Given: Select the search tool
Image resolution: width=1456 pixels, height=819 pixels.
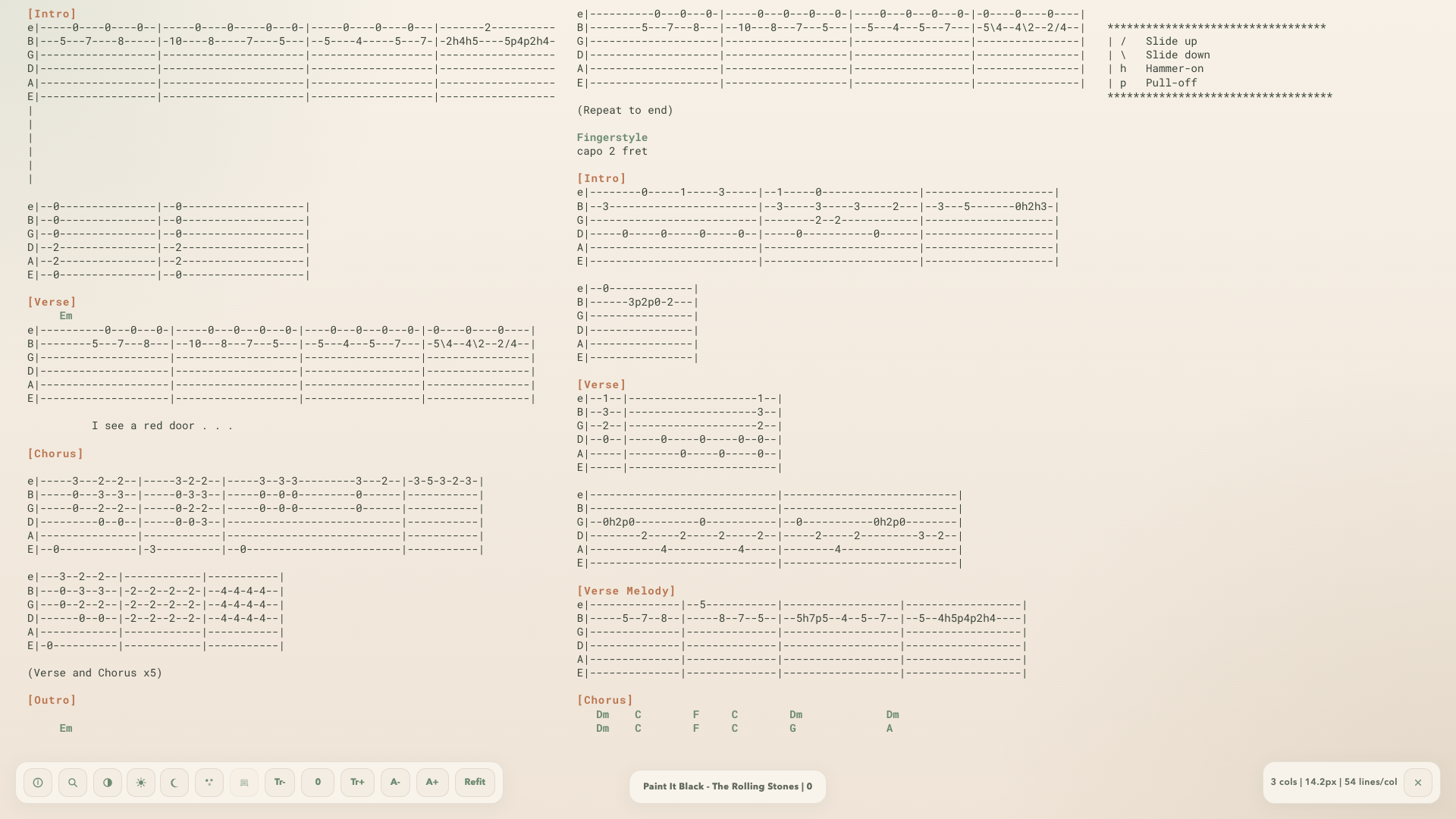Looking at the screenshot, I should point(73,782).
